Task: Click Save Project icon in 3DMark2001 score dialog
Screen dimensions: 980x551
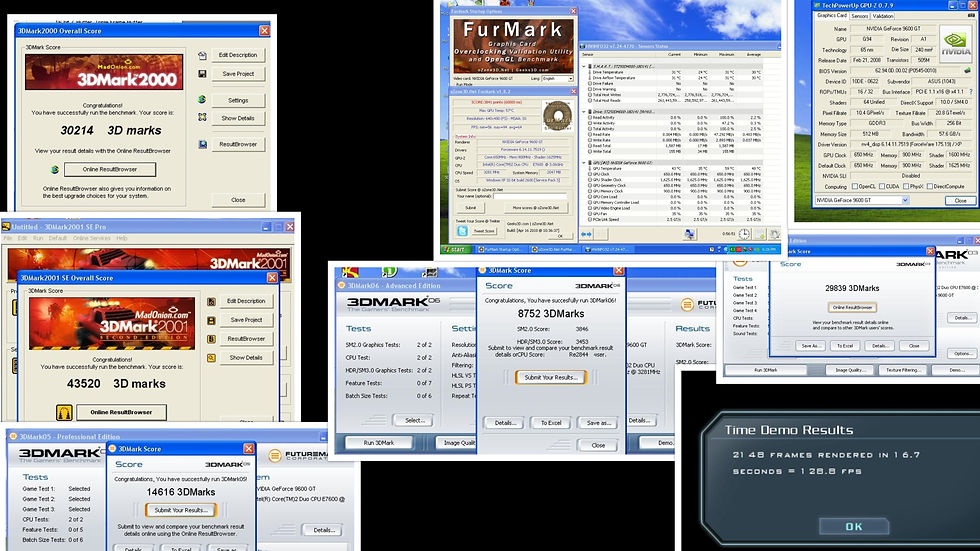Action: (211, 320)
